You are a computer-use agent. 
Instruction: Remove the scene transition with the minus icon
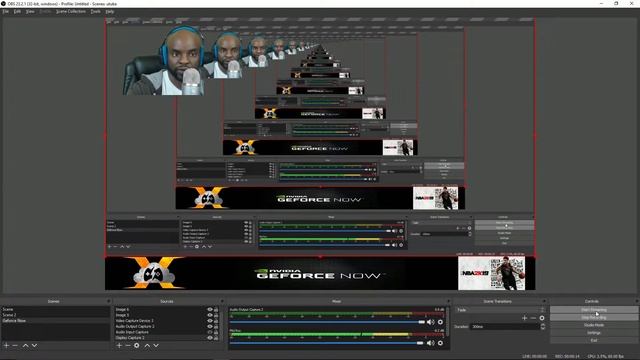click(x=533, y=318)
